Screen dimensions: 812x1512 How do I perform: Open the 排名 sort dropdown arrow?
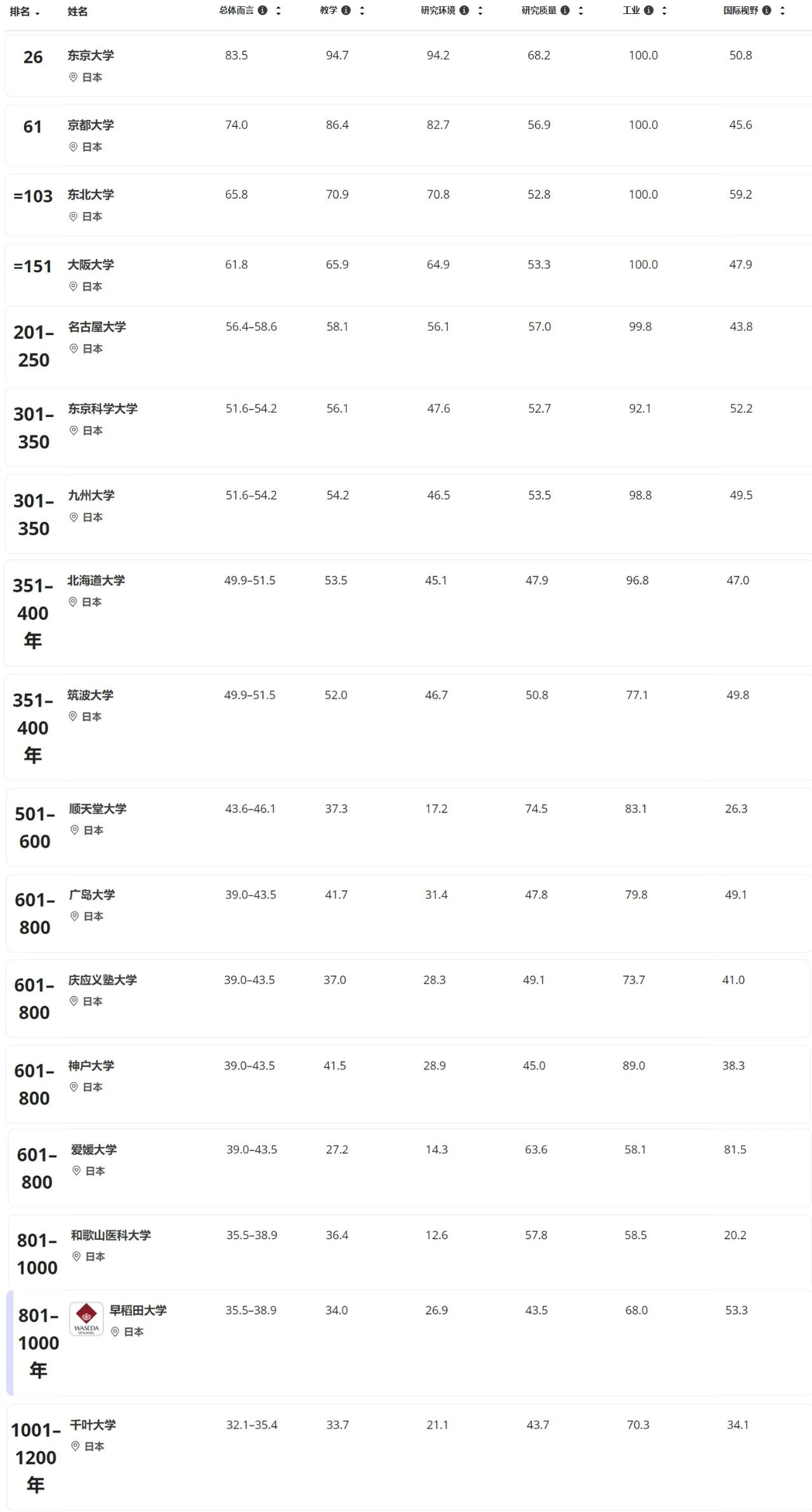click(37, 13)
